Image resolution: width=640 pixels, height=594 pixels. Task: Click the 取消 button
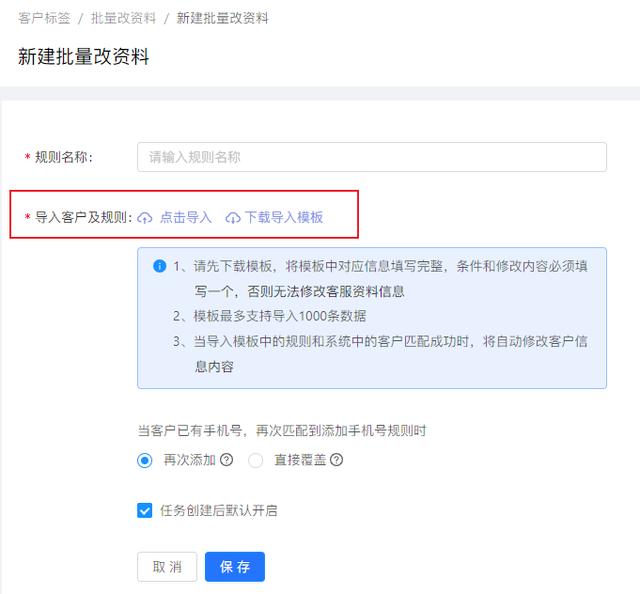click(x=167, y=567)
